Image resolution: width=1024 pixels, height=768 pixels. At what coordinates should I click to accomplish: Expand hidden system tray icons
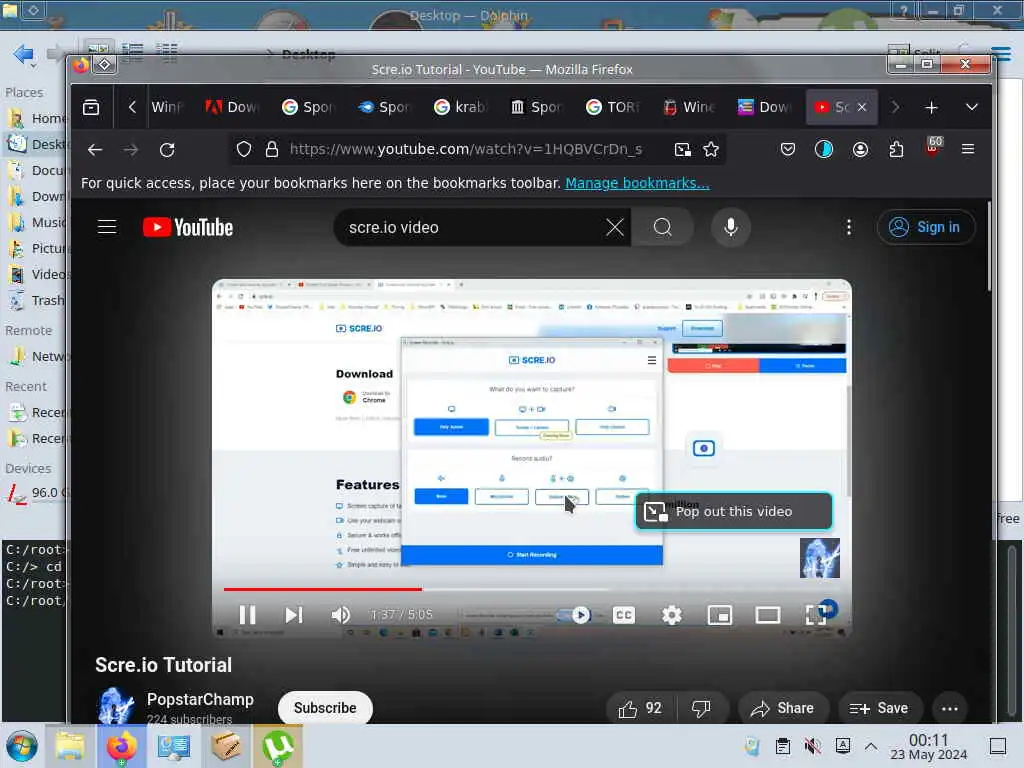(x=871, y=746)
